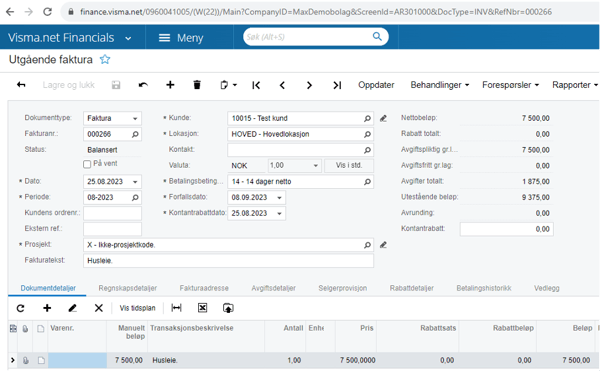Switch to Avgiftsdetaljer tab
This screenshot has width=600, height=371.
[273, 288]
